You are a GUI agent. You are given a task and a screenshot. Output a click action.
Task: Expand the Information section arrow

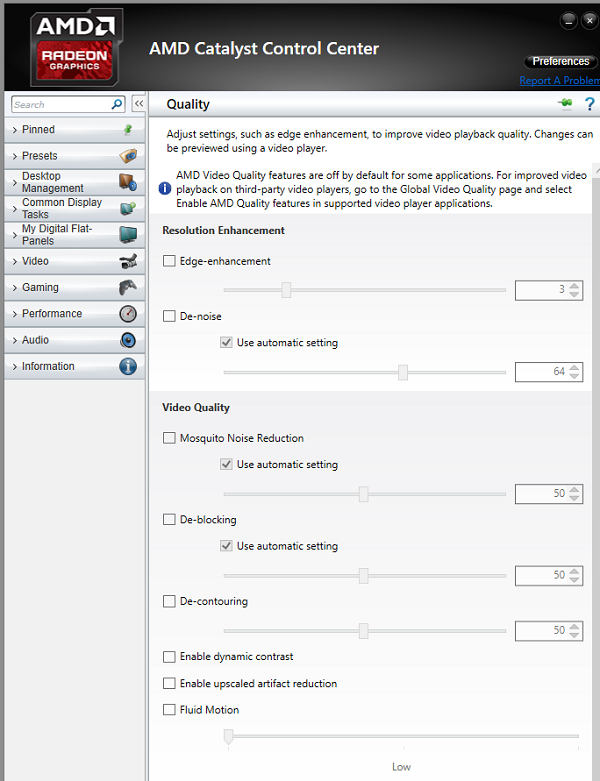coord(14,367)
